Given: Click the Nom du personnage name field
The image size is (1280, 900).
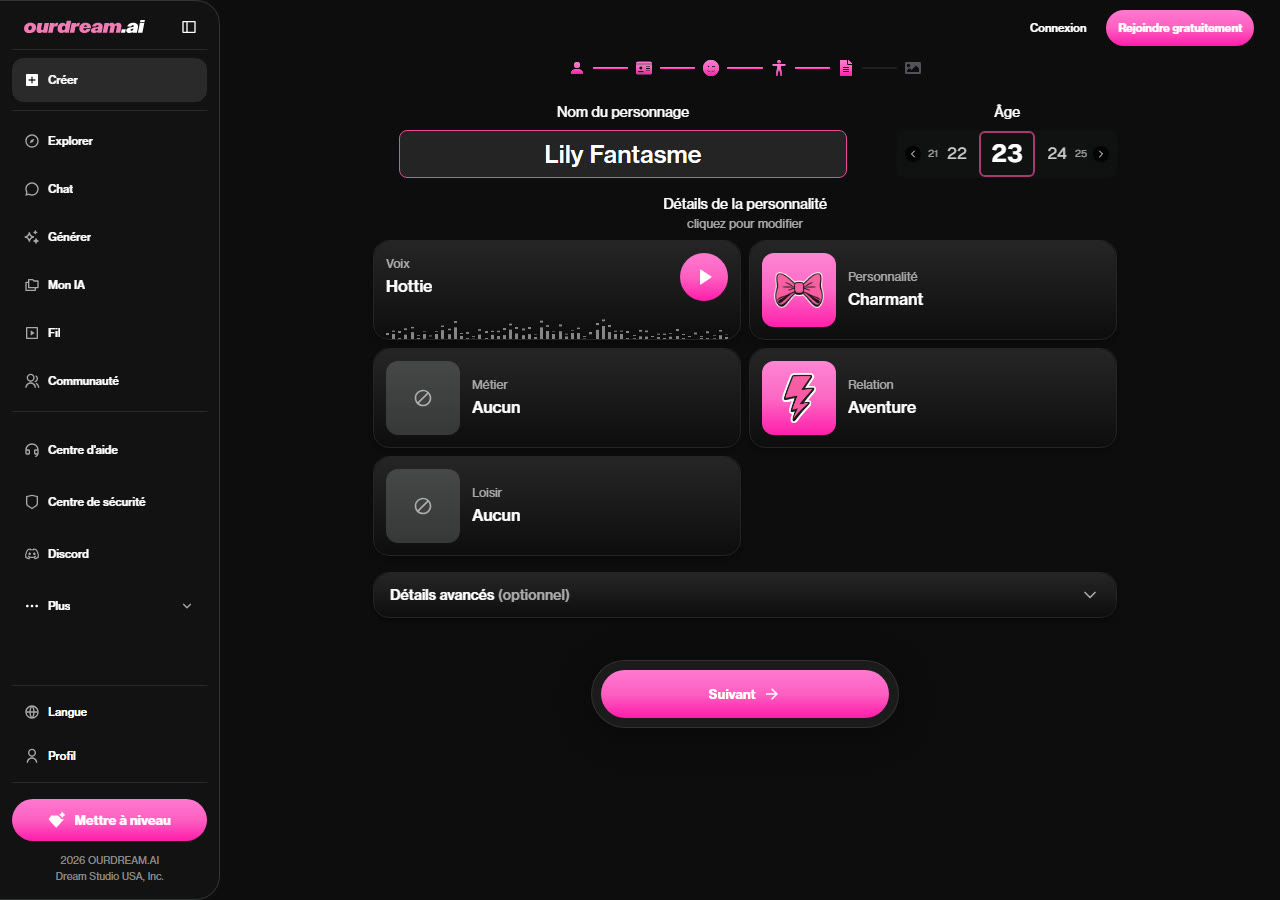Looking at the screenshot, I should tap(623, 154).
